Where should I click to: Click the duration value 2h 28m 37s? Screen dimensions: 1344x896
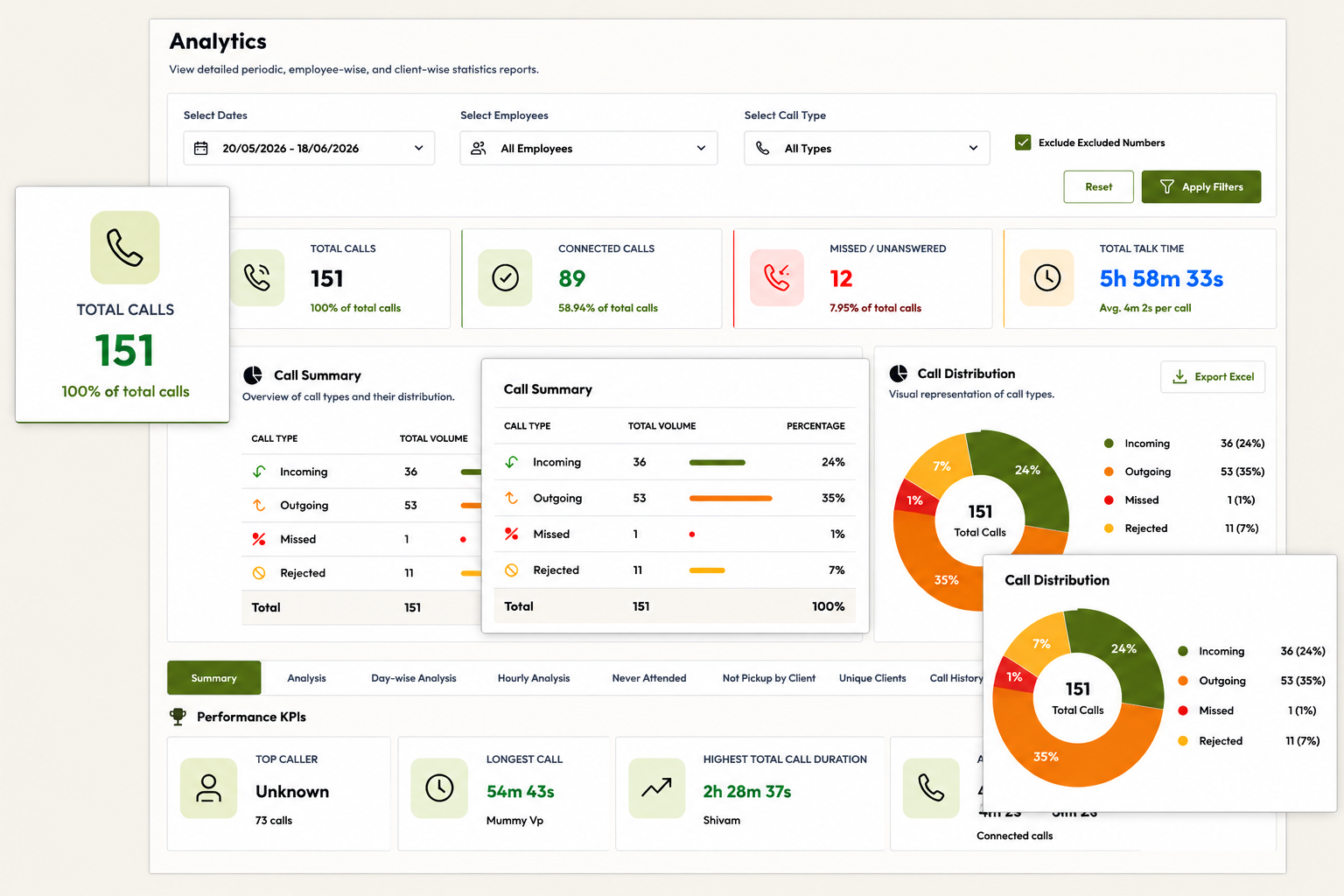[x=747, y=791]
